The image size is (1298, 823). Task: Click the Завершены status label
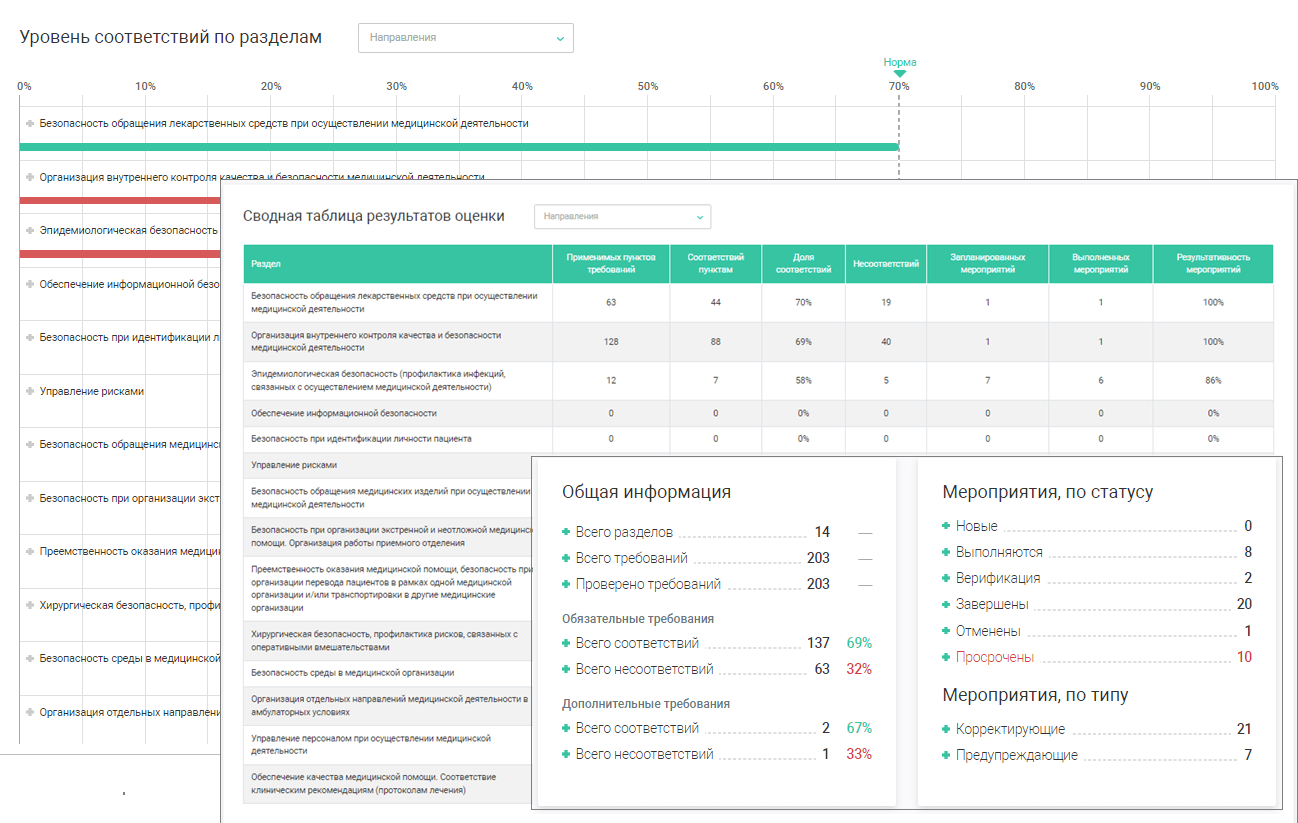point(992,604)
